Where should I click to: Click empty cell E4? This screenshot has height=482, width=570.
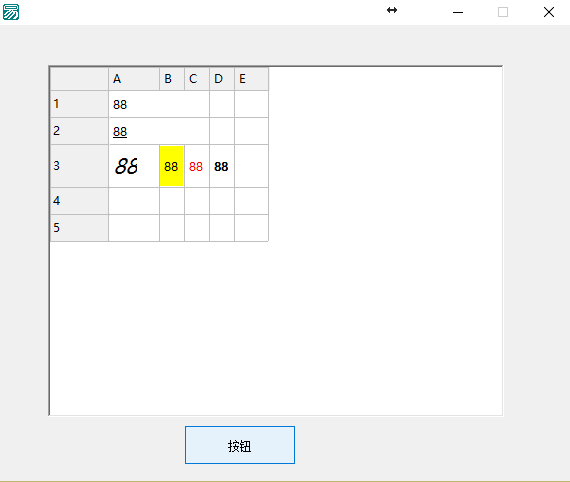pyautogui.click(x=252, y=201)
